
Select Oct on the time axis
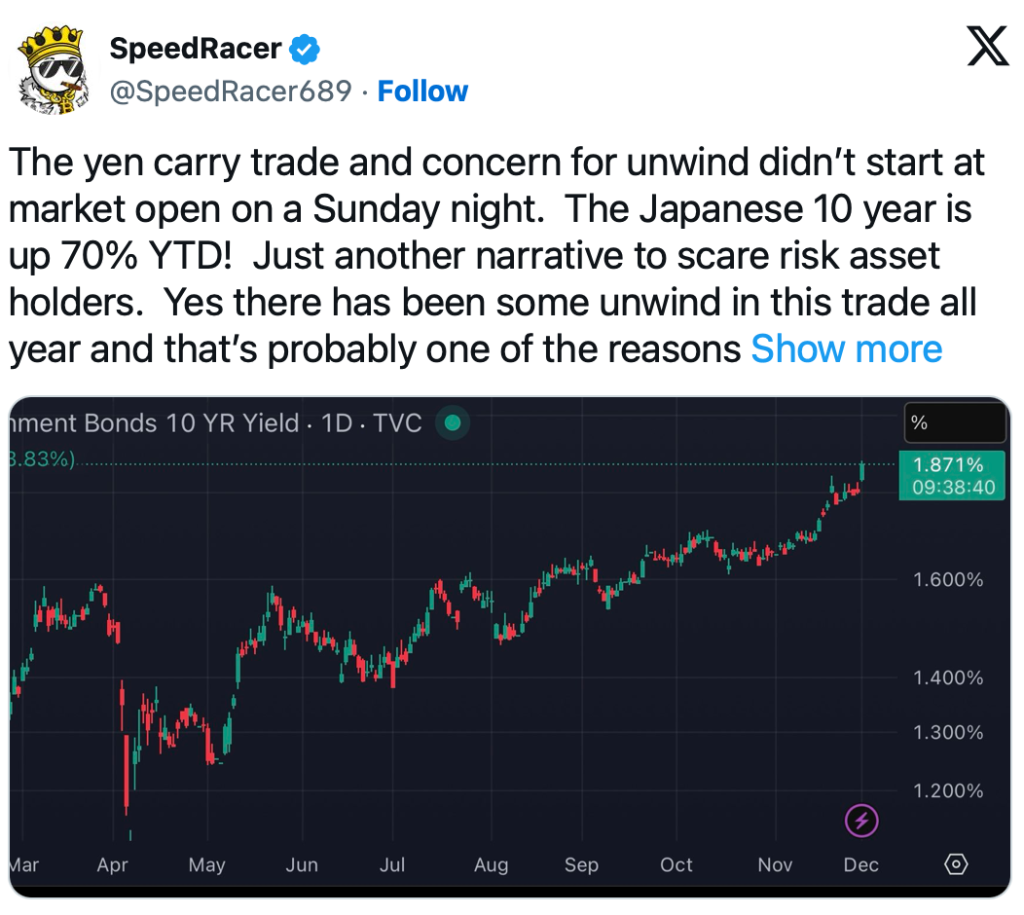pyautogui.click(x=676, y=865)
